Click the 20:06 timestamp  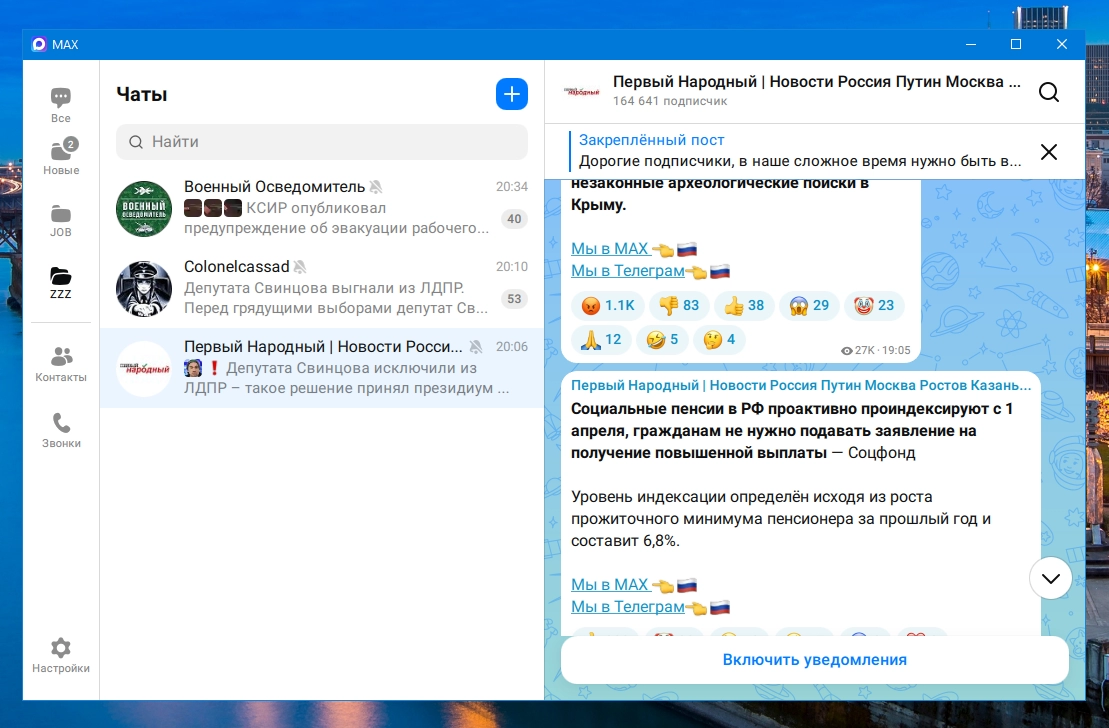pyautogui.click(x=511, y=347)
